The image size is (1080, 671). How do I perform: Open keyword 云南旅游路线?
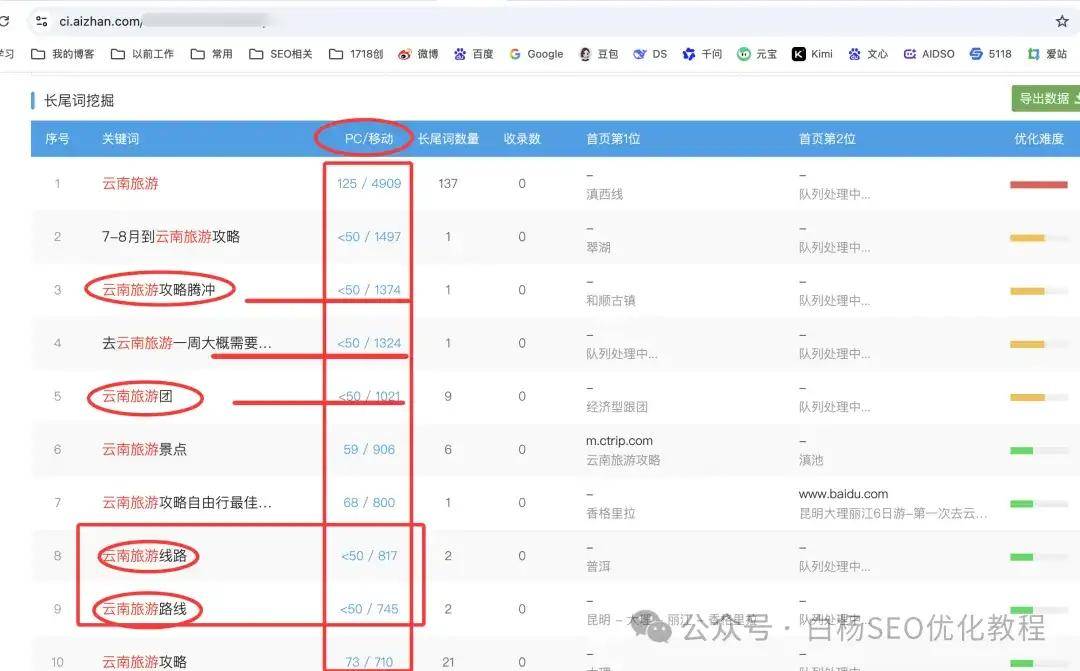point(144,608)
